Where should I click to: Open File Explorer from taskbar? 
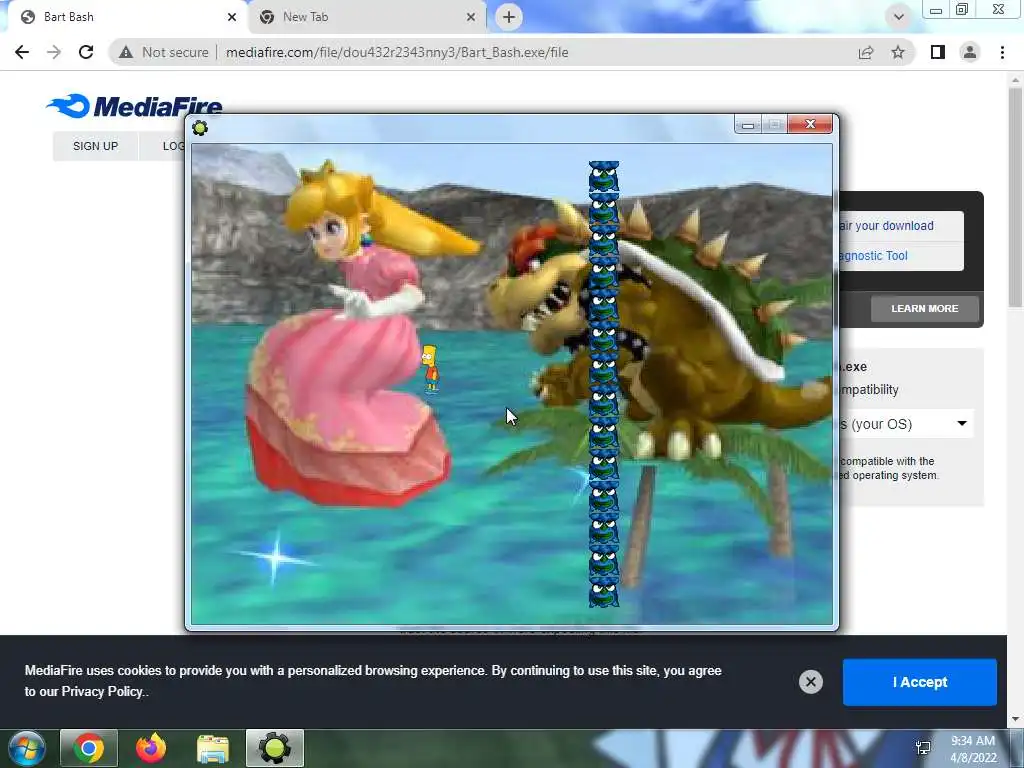coord(213,748)
